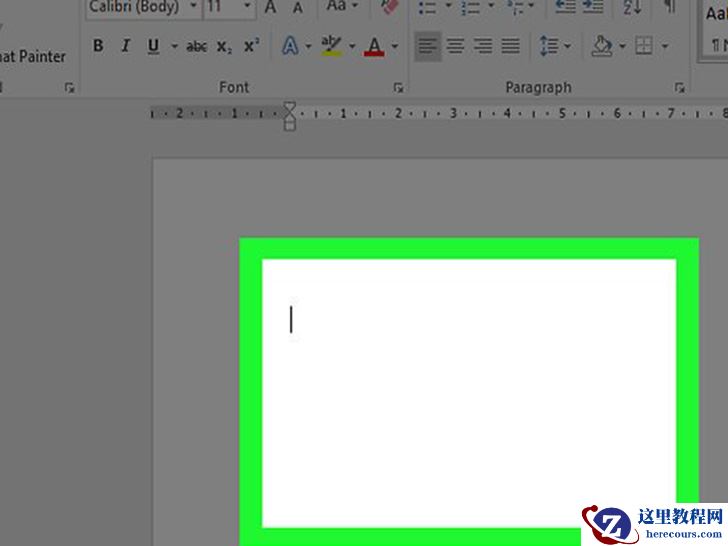
Task: Click the Bullets list icon
Action: pyautogui.click(x=427, y=7)
